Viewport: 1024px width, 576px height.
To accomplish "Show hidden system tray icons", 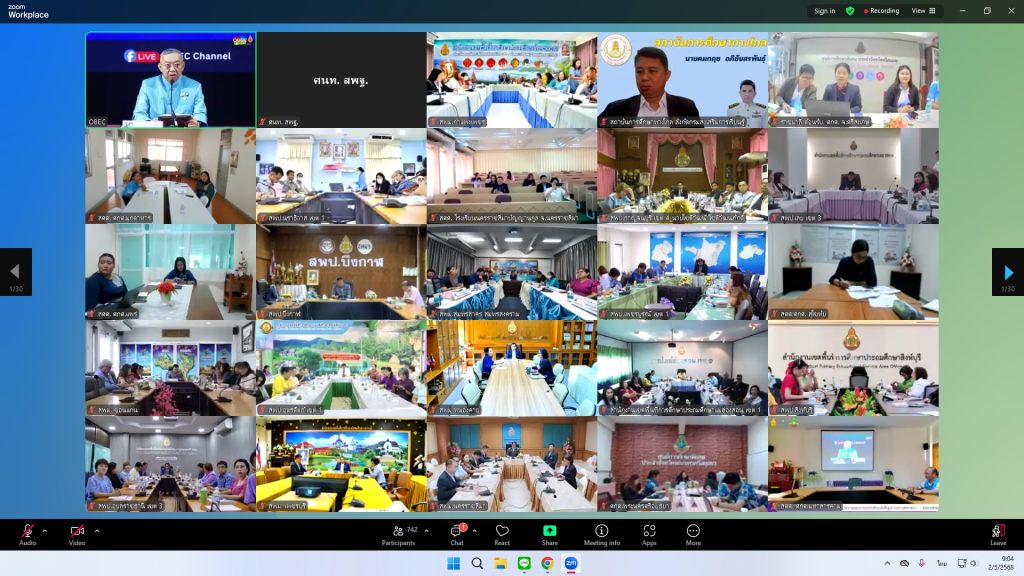I will pos(887,563).
